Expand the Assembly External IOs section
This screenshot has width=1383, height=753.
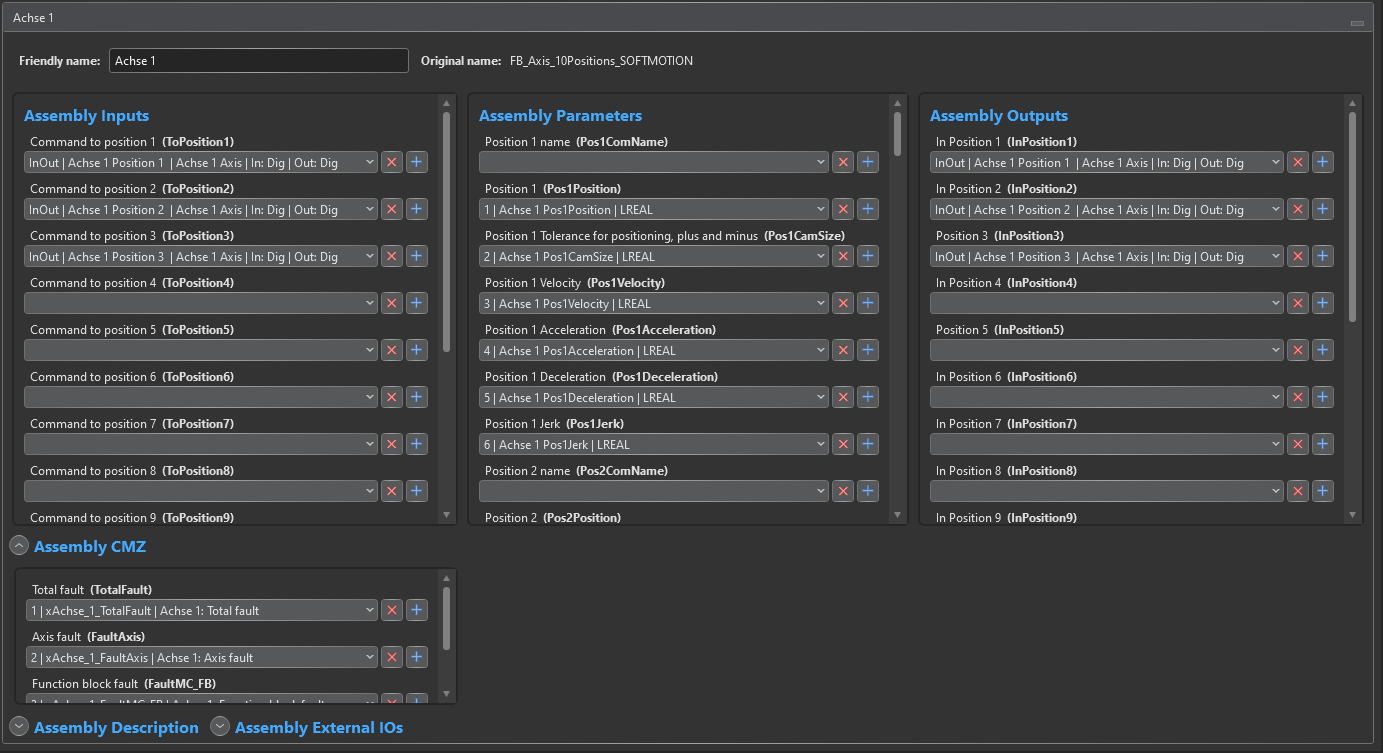point(220,727)
